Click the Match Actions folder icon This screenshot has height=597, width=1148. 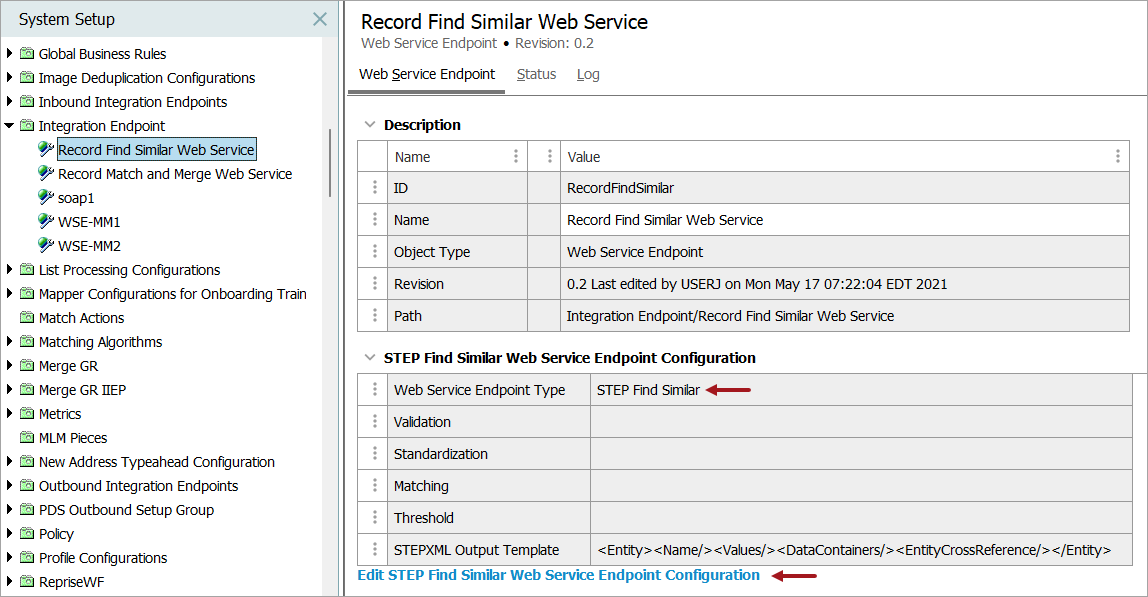pos(27,318)
